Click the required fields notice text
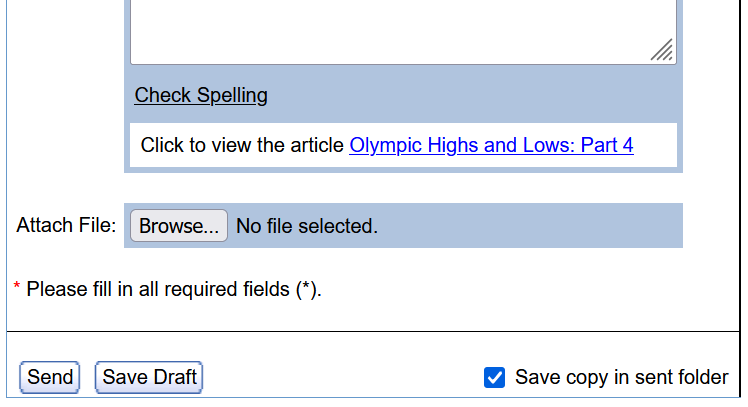This screenshot has width=748, height=407. 174,290
